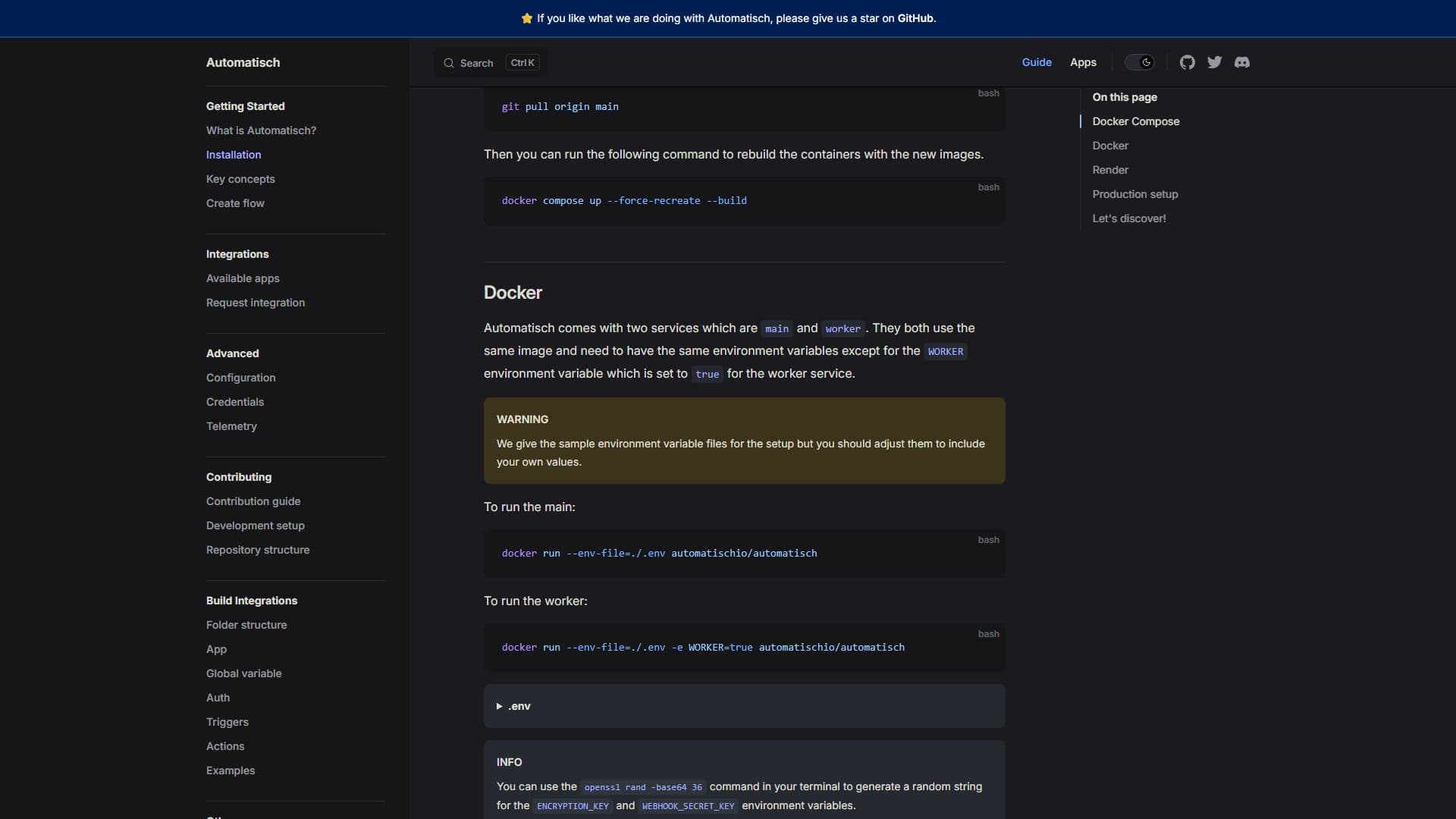Open Available apps in Integrations
The height and width of the screenshot is (819, 1456).
(243, 278)
